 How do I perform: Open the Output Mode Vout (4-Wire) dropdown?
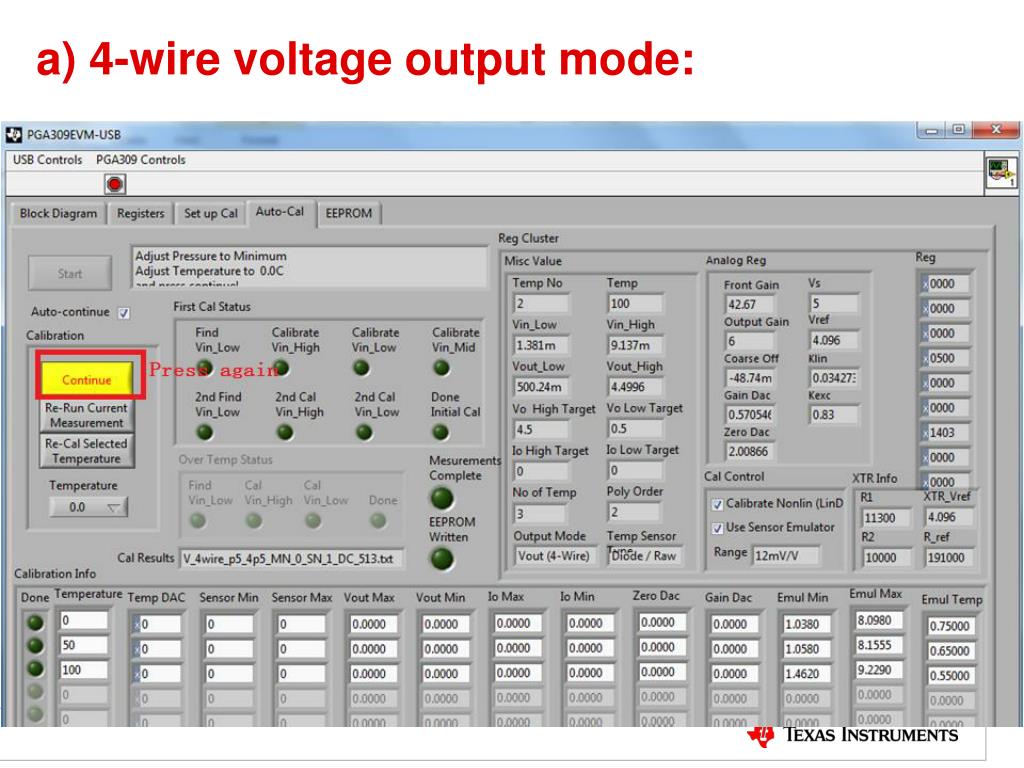pyautogui.click(x=554, y=556)
